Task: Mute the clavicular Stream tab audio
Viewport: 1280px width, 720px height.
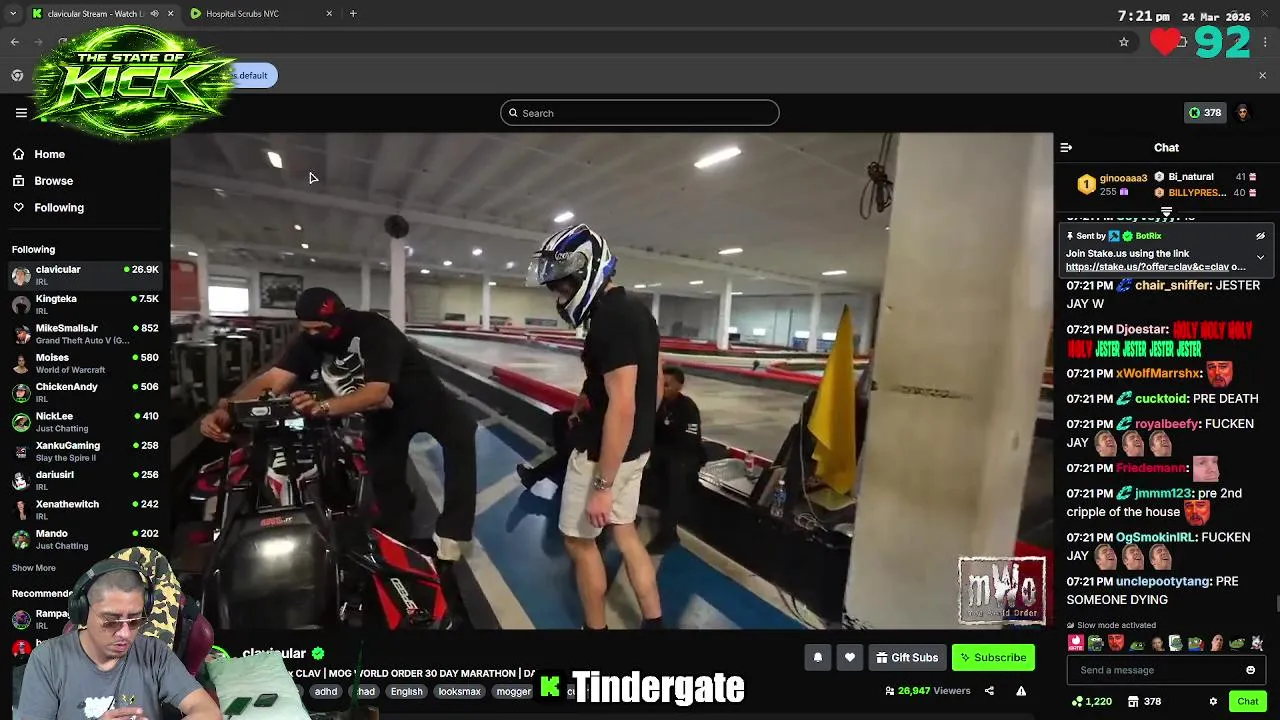Action: (154, 14)
